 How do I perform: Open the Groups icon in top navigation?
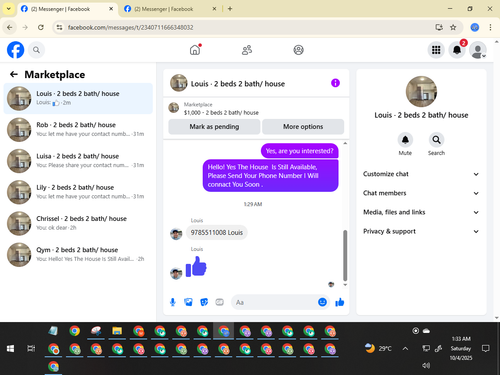tap(298, 50)
